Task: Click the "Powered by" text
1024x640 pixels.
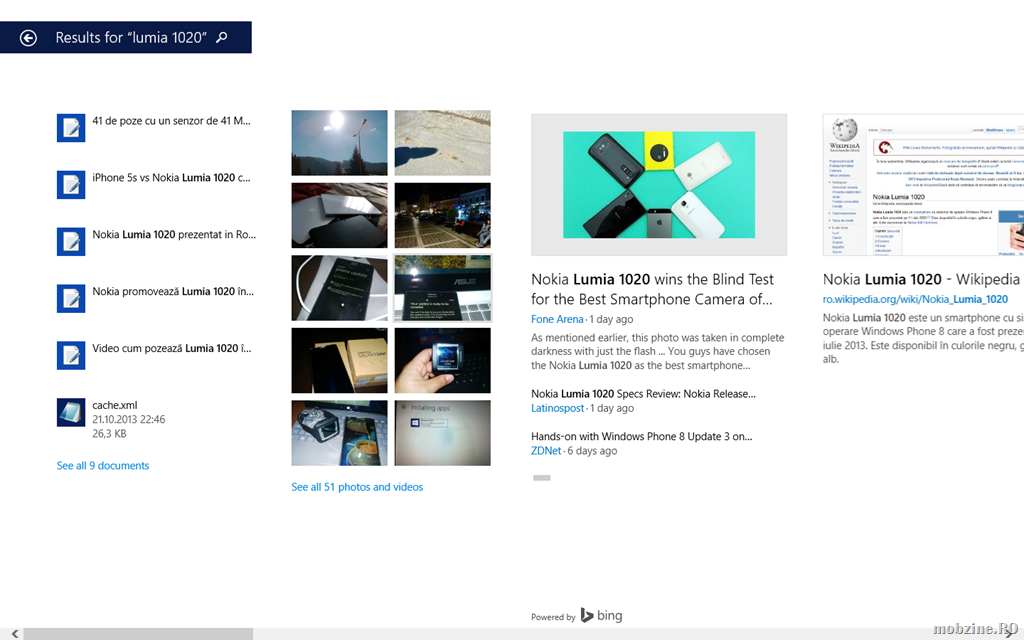Action: click(553, 617)
